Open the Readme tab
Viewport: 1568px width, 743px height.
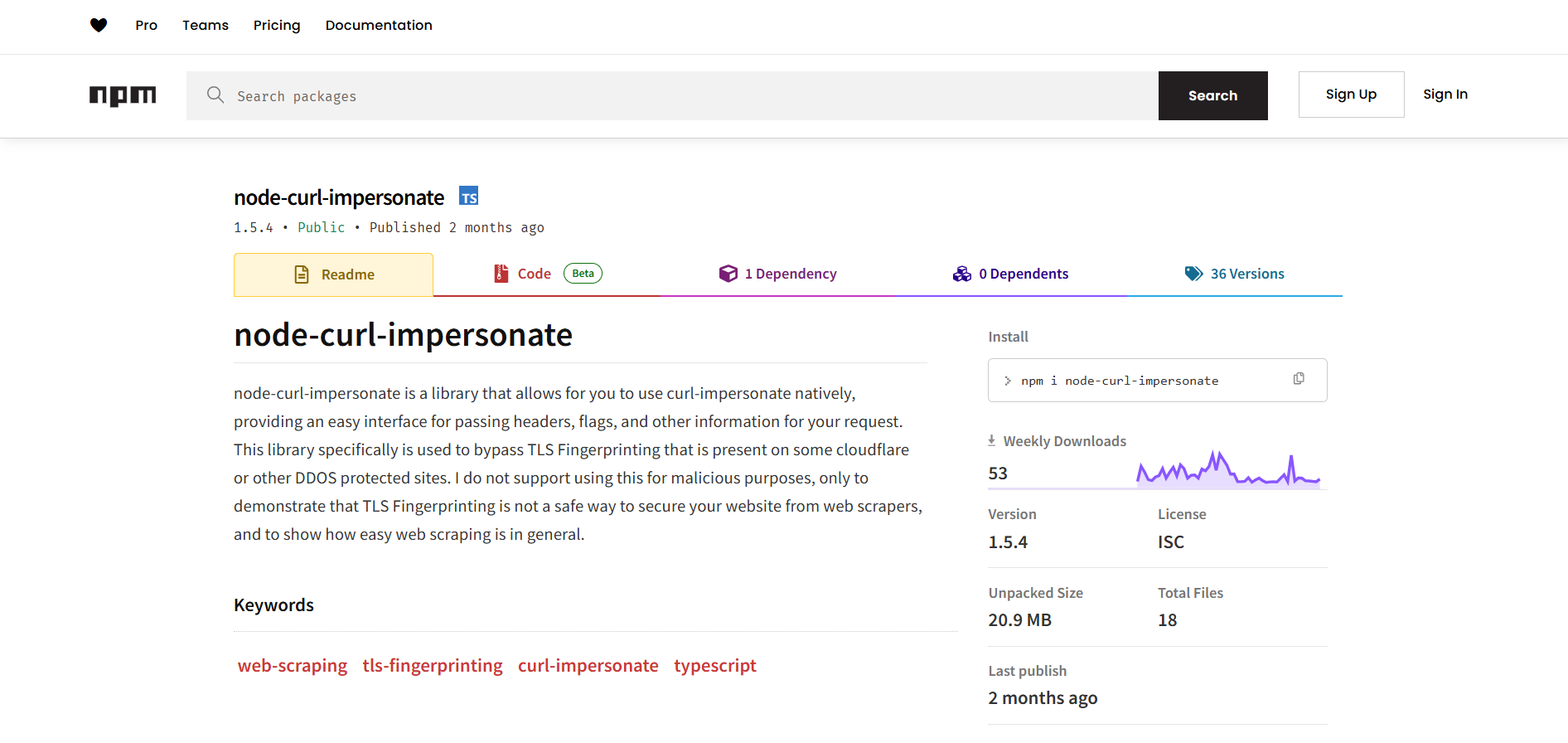tap(333, 274)
